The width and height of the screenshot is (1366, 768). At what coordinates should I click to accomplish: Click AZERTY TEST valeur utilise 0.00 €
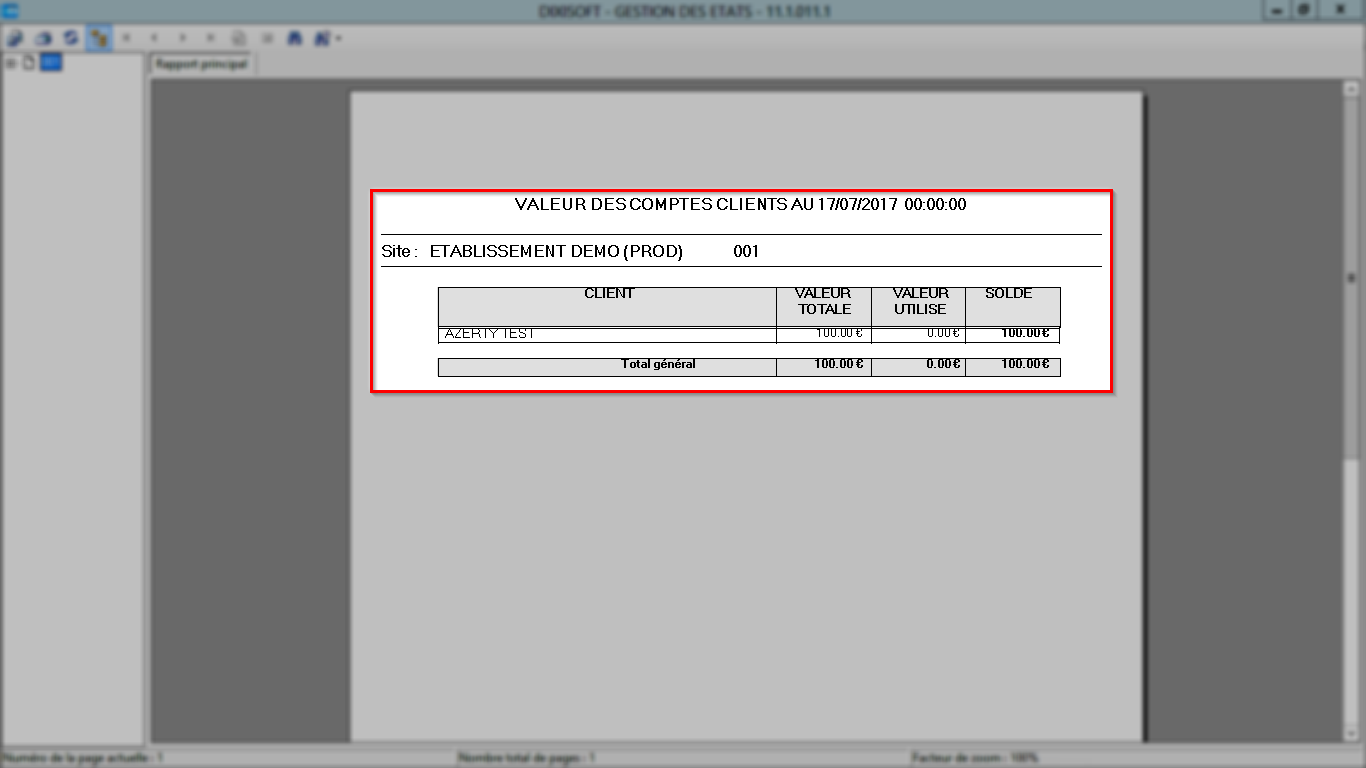click(943, 334)
